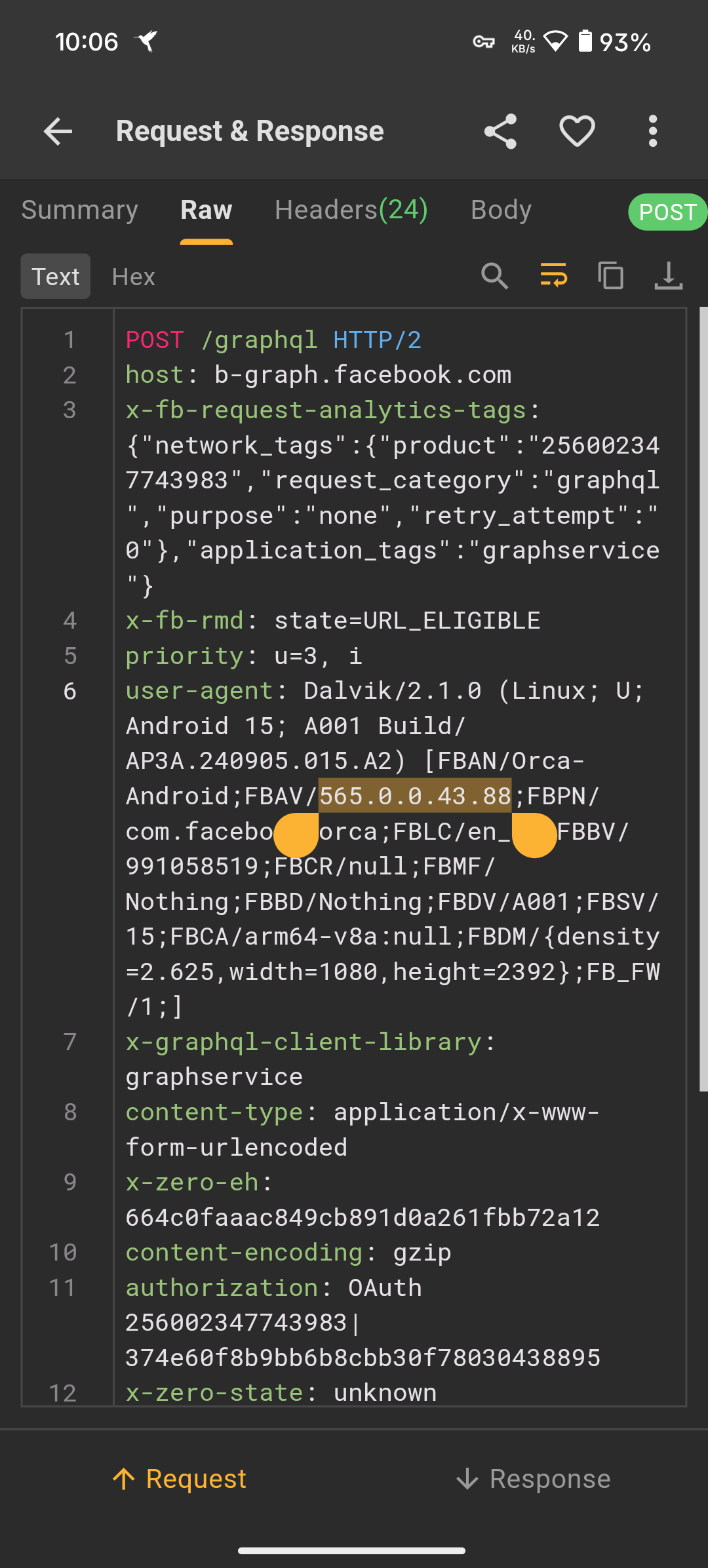Tap the vertical scrollbar thumb
Screen dimensions: 708x1568
point(703,699)
